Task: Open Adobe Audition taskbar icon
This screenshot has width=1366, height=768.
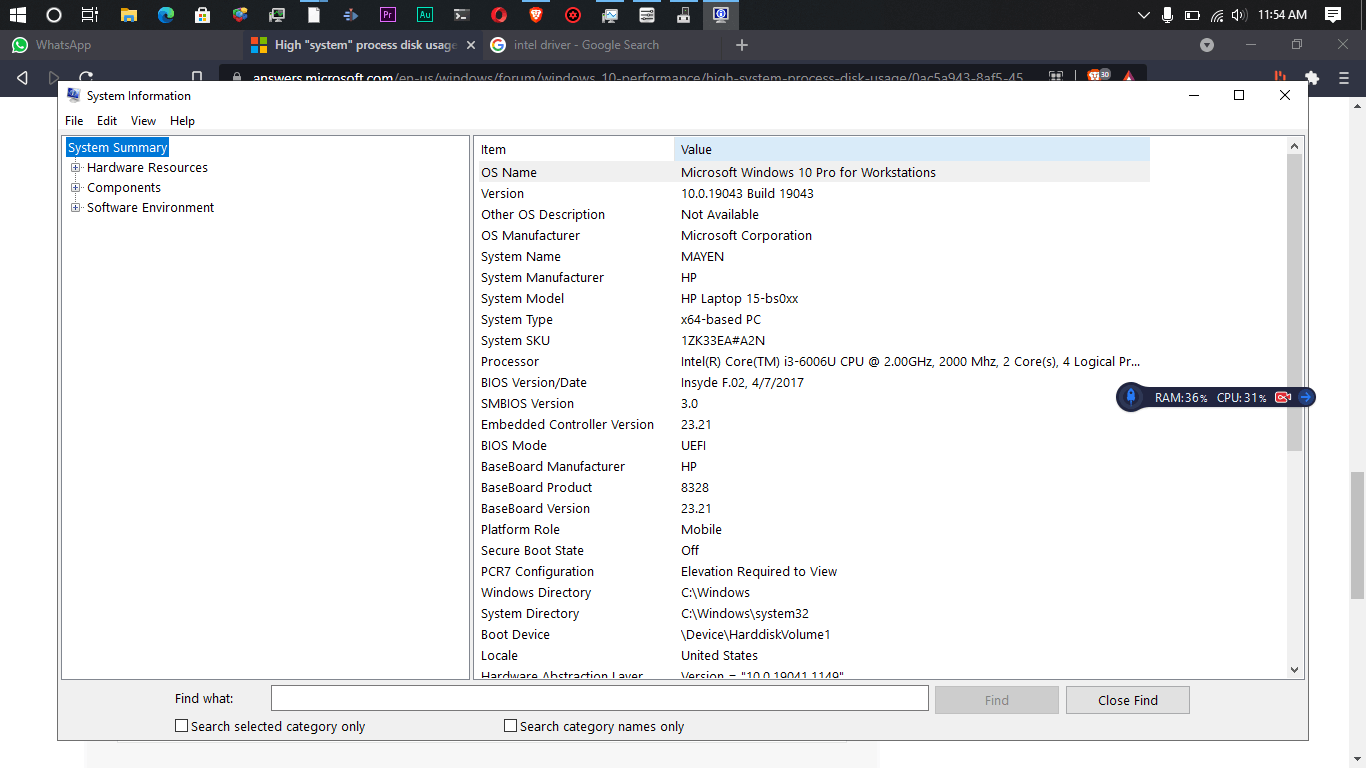Action: pos(425,15)
